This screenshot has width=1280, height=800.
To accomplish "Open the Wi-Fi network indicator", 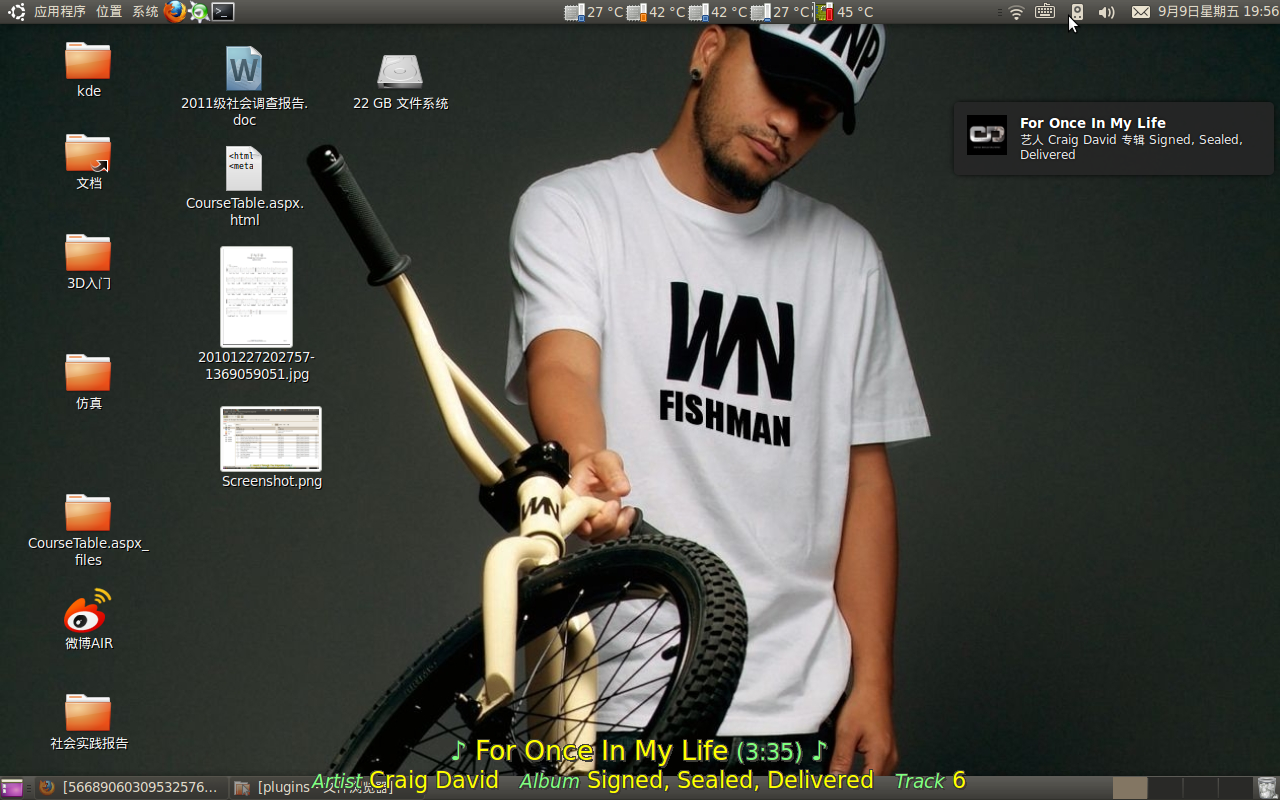I will 1016,12.
